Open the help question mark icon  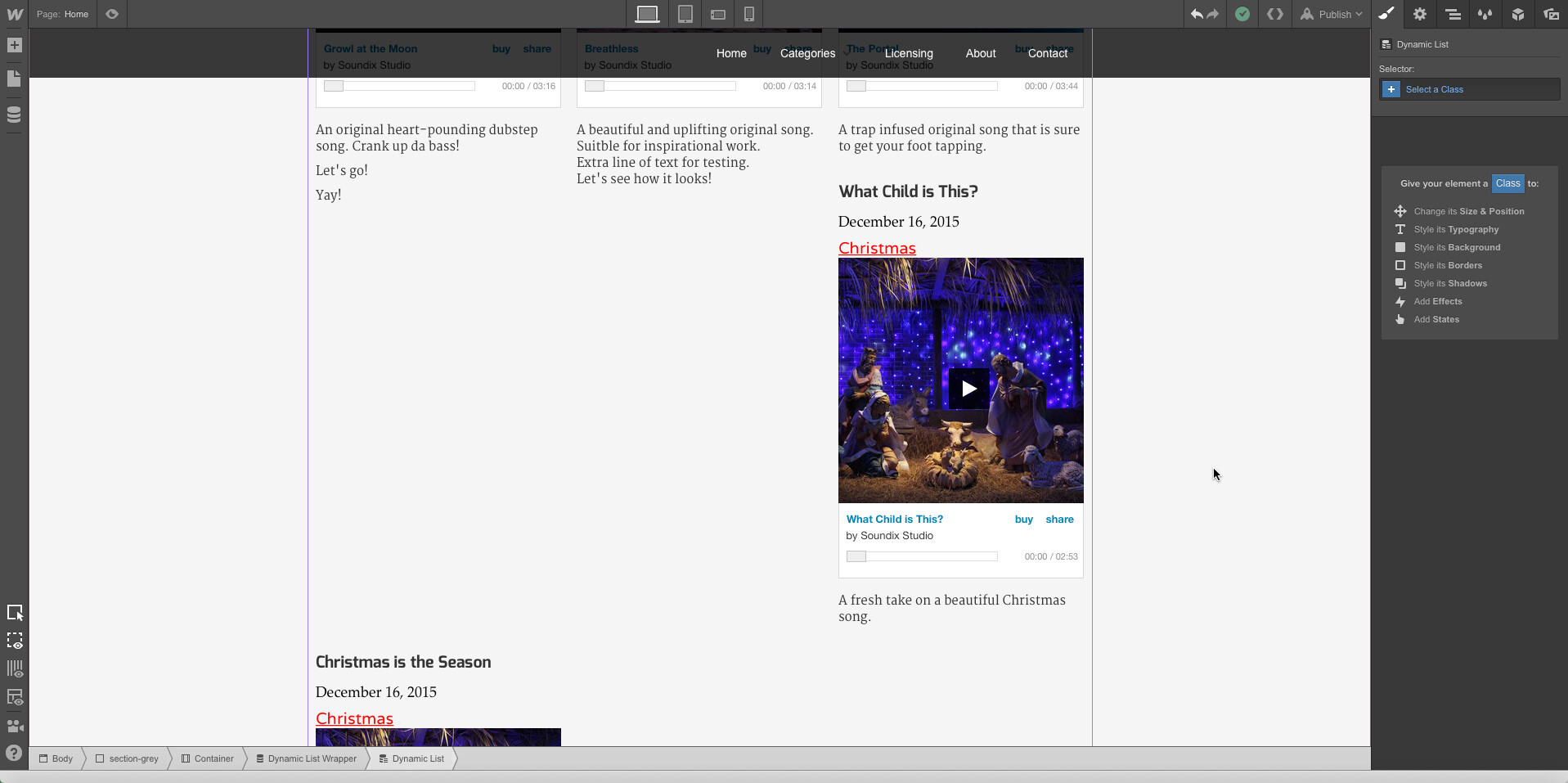14,753
